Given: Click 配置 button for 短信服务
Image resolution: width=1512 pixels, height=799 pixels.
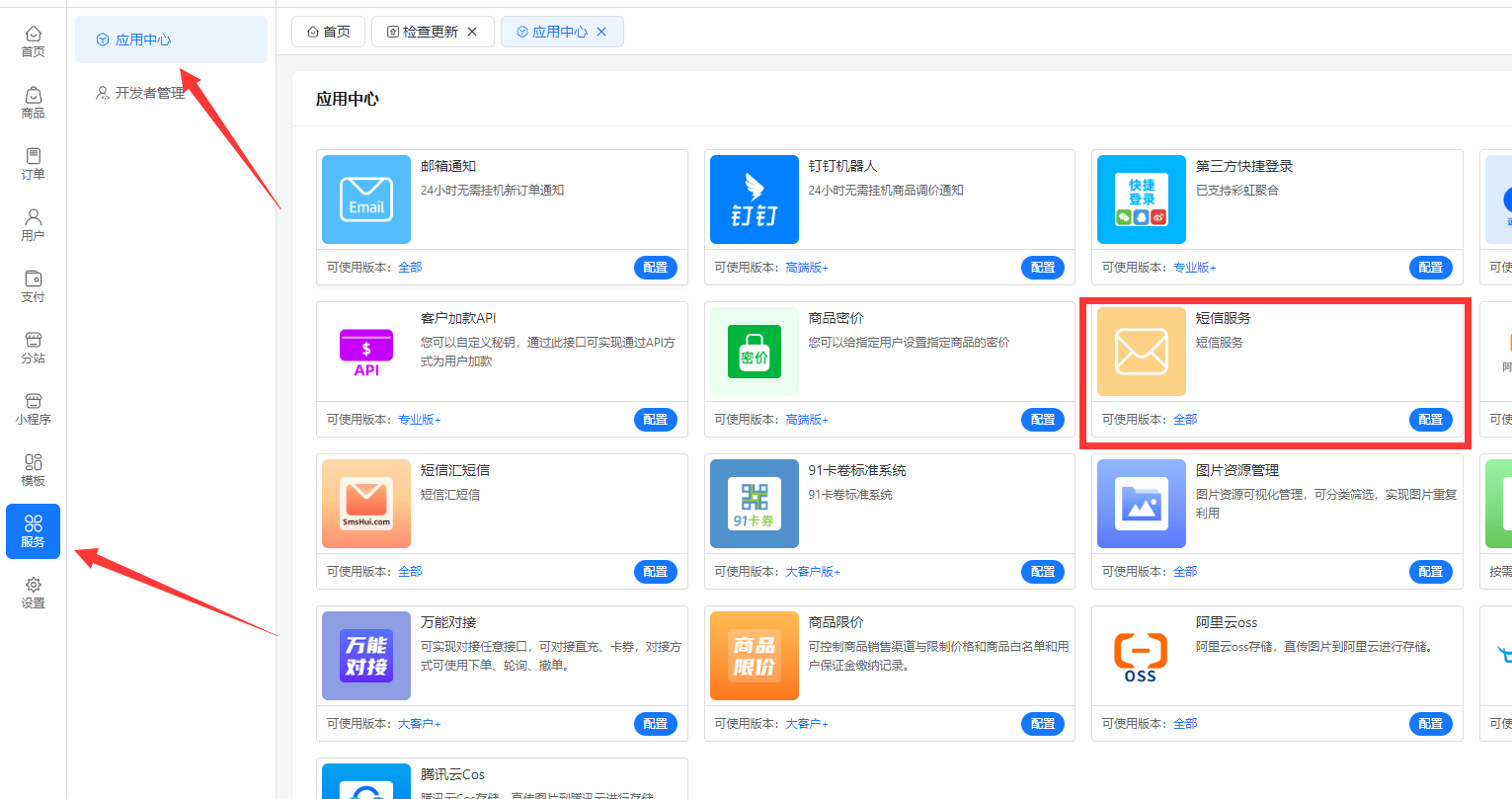Looking at the screenshot, I should point(1430,420).
